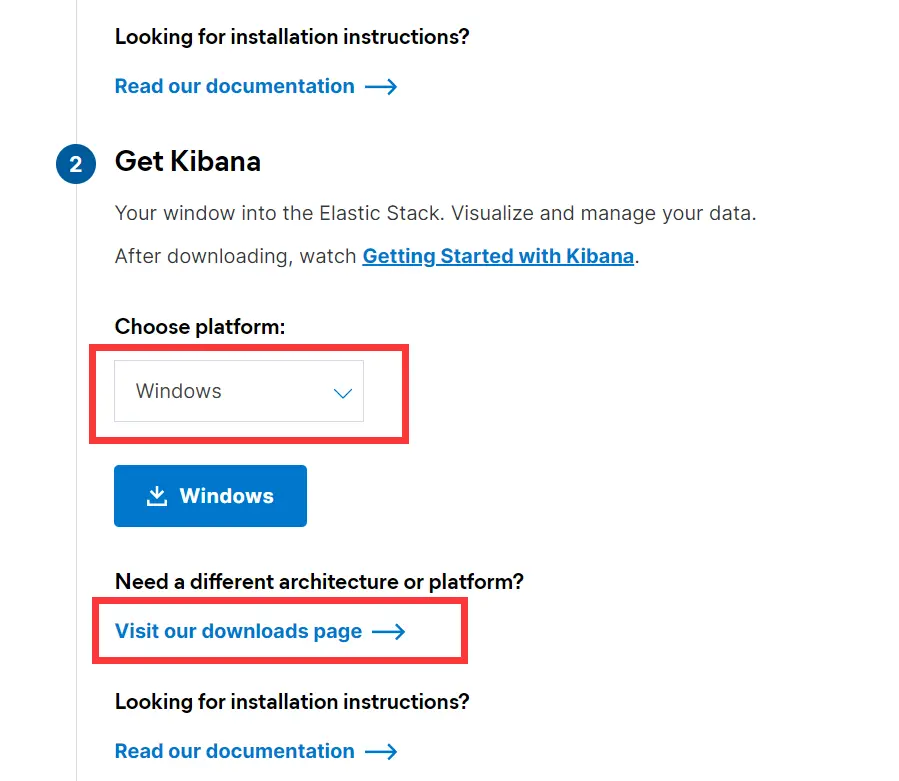The height and width of the screenshot is (781, 899).
Task: Click the Get Kibana heading
Action: point(188,161)
